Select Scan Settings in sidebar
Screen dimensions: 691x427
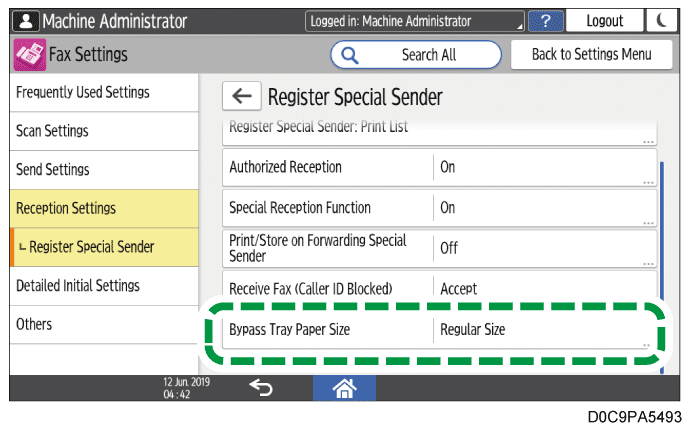pos(99,131)
